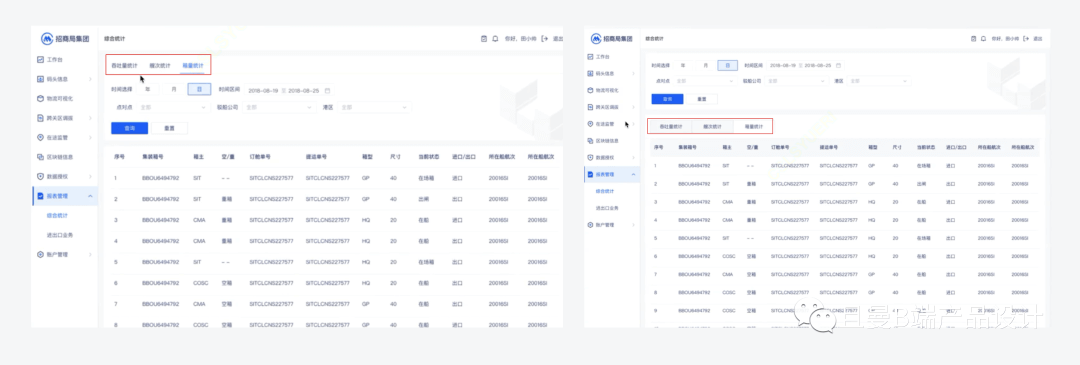The image size is (1080, 365).
Task: Switch to 吞吐量统计 tab in left screenshot
Action: (x=125, y=65)
